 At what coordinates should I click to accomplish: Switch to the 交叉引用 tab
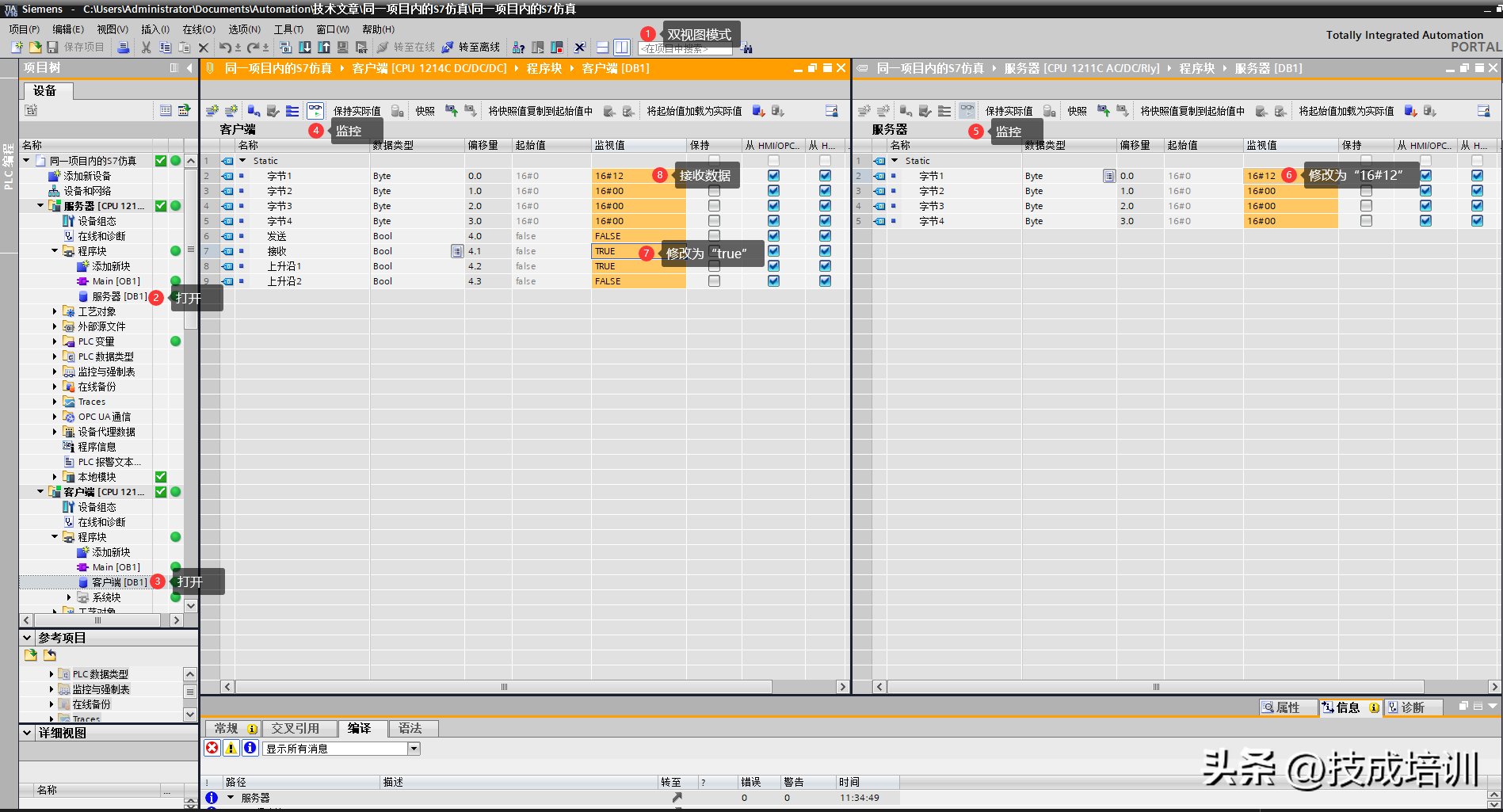pos(300,728)
